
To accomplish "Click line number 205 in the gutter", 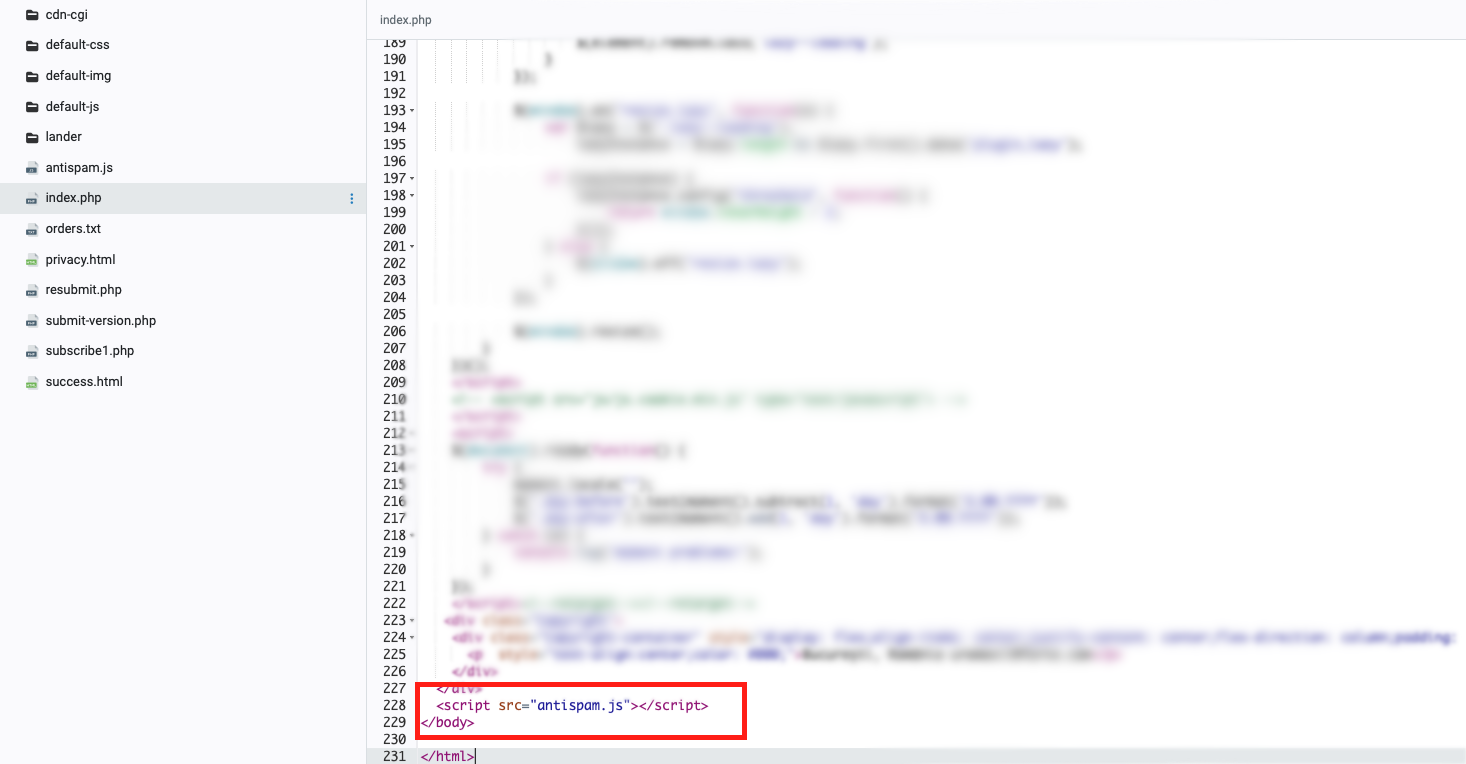I will click(x=394, y=314).
